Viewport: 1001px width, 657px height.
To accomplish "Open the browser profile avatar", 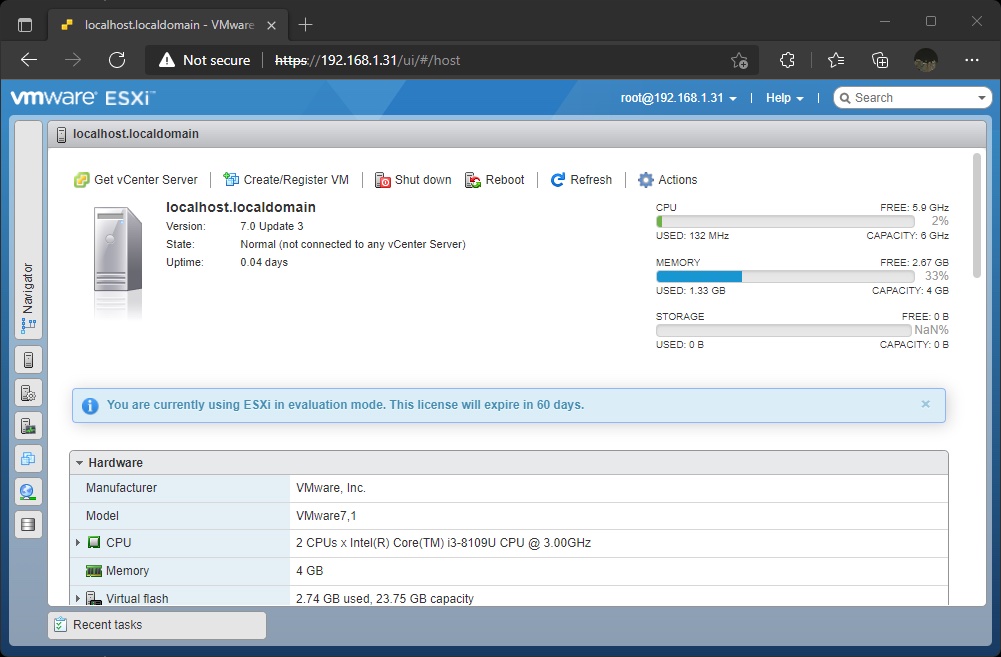I will (926, 60).
